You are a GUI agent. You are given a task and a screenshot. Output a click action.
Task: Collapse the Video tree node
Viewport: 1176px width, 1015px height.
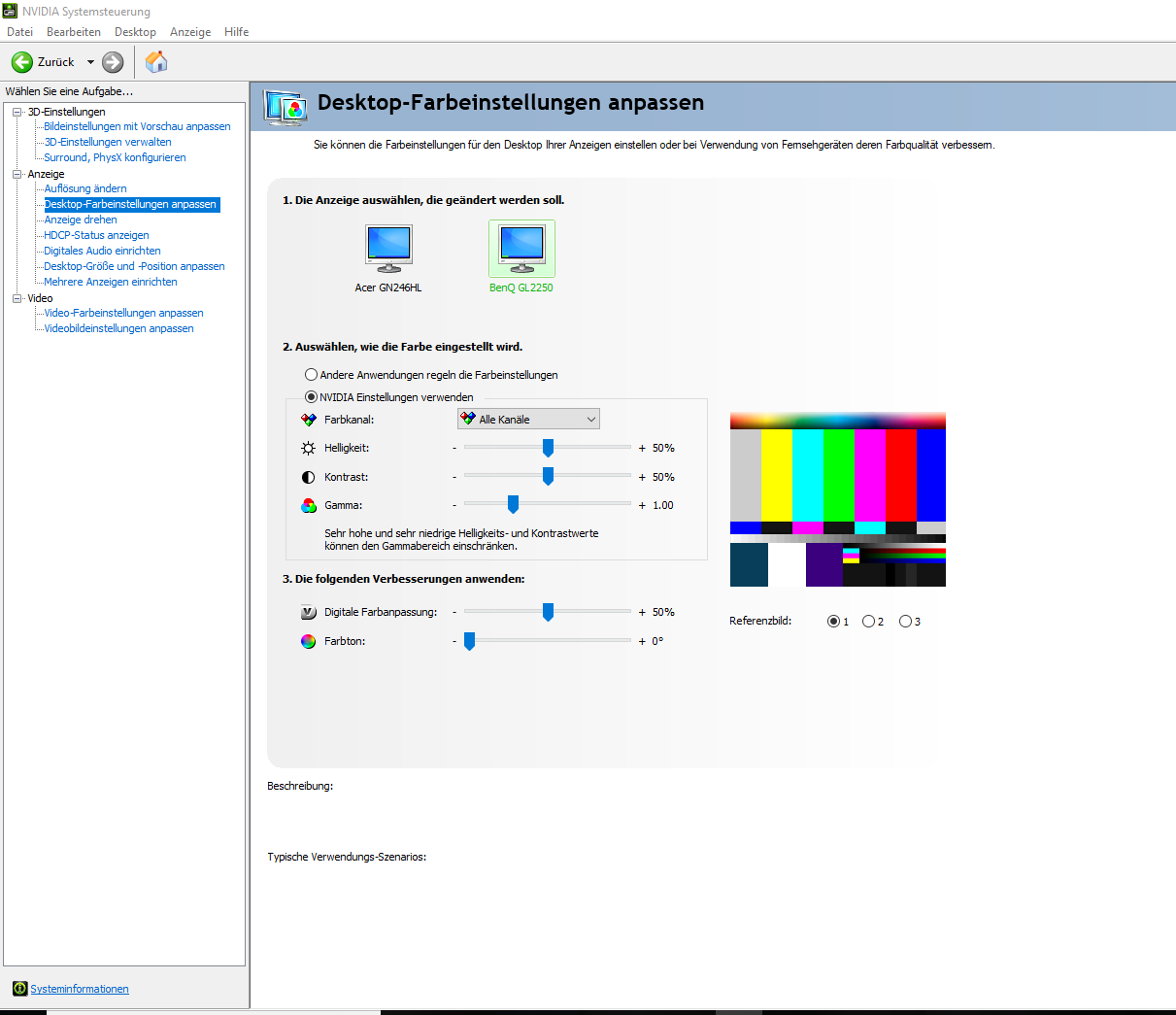coord(17,298)
